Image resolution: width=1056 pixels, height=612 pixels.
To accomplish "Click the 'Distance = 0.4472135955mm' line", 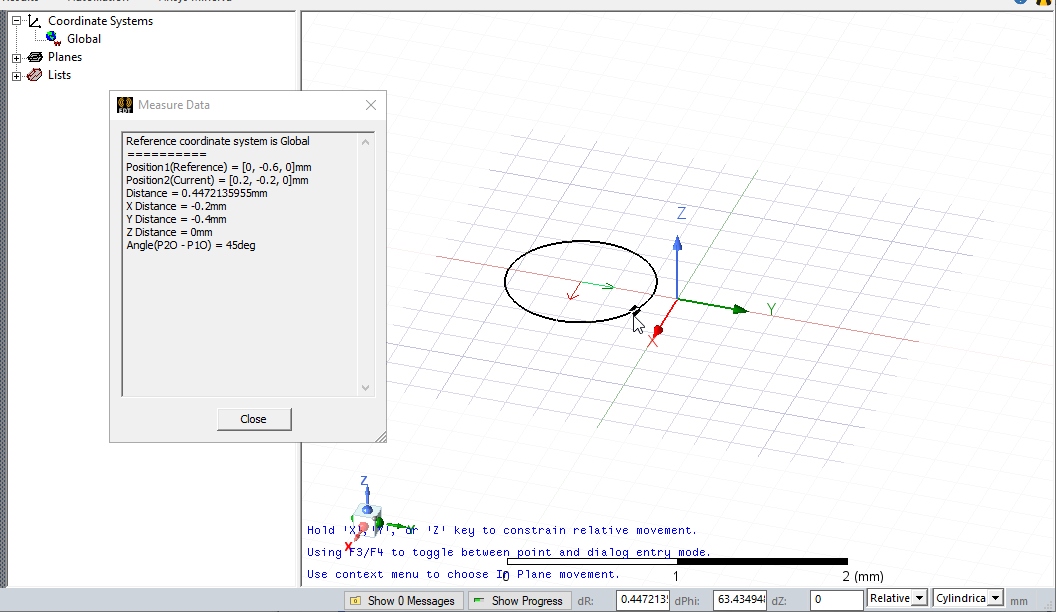I will [197, 193].
